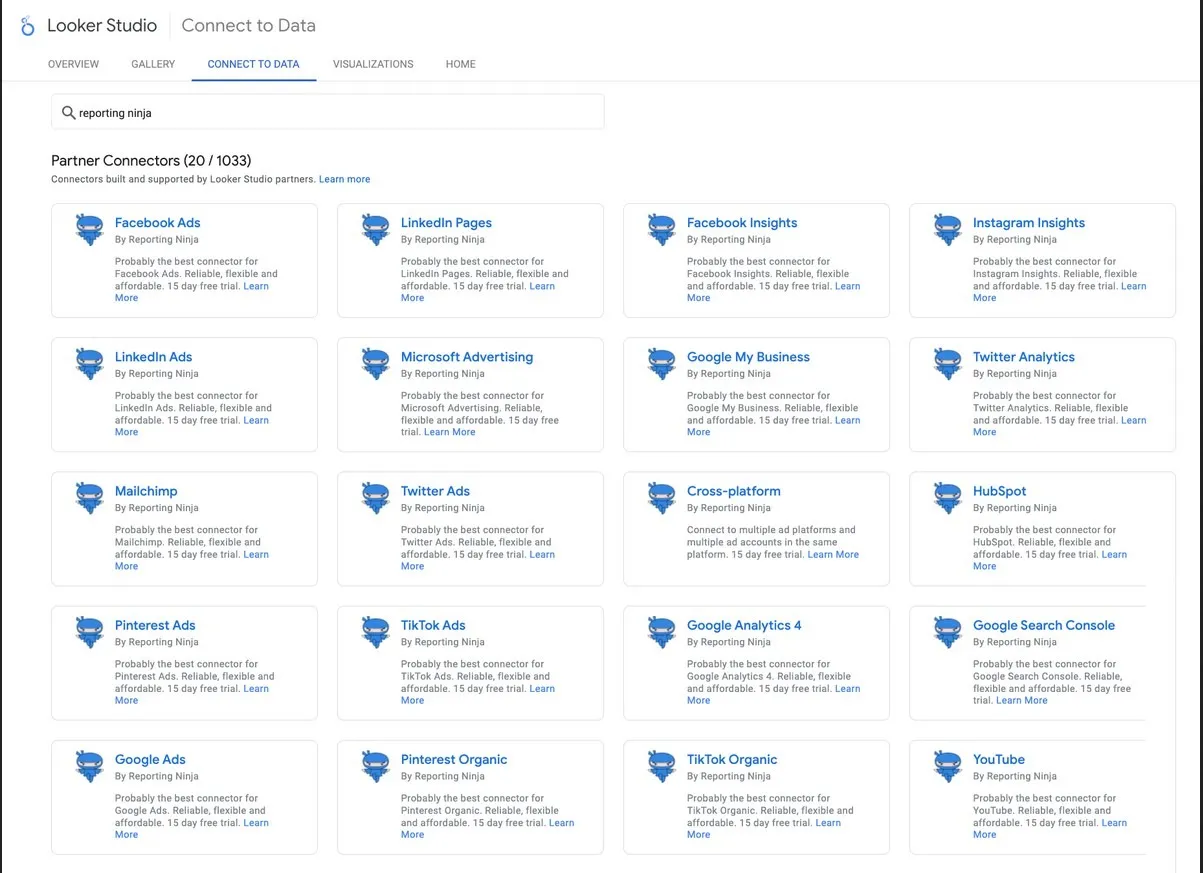Click the Google Ads connector ninja icon
The height and width of the screenshot is (873, 1203).
point(90,766)
